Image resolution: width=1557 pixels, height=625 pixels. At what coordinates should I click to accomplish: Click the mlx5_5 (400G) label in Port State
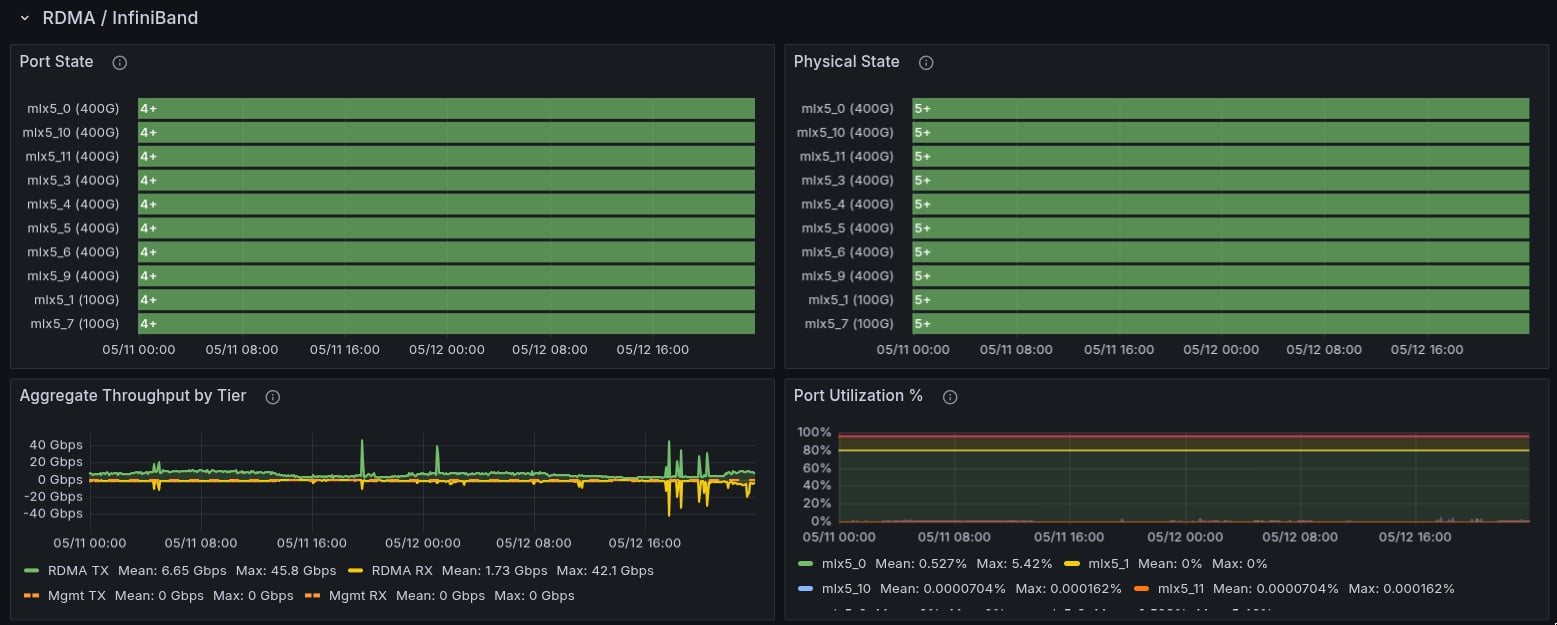(x=73, y=228)
